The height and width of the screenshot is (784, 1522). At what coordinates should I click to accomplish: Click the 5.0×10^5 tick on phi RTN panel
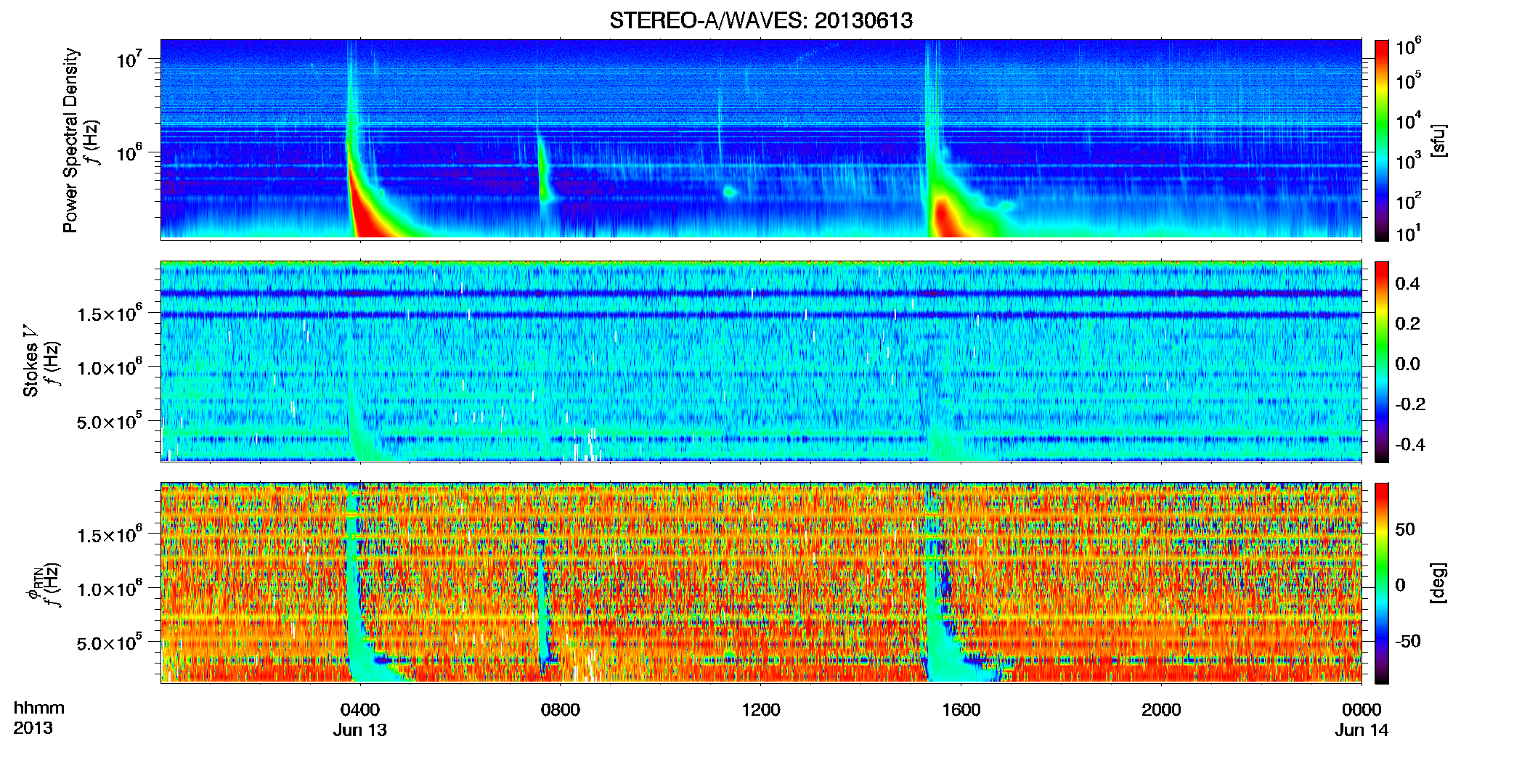pyautogui.click(x=109, y=642)
